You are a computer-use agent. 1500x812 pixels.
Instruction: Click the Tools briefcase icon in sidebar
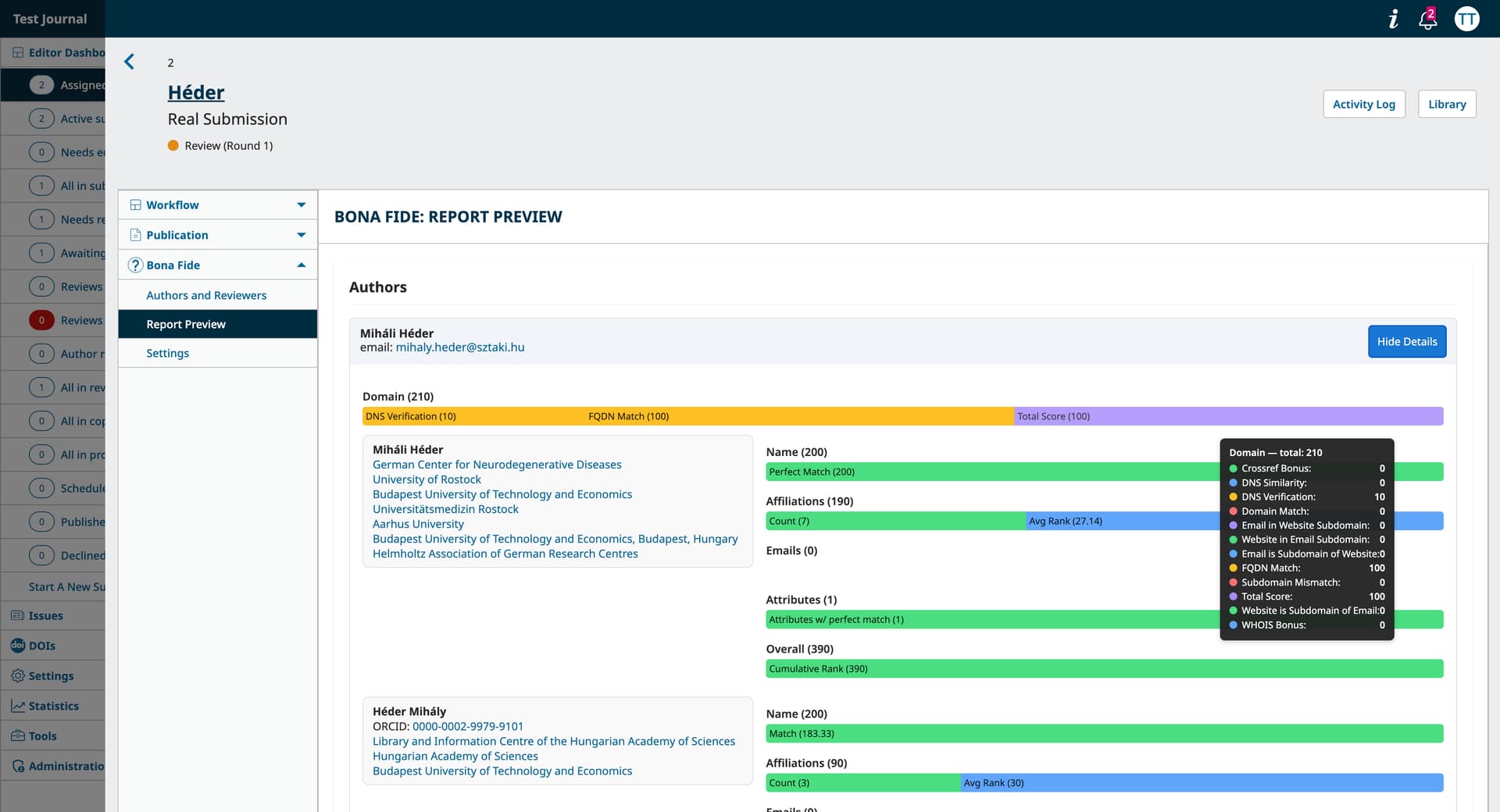tap(18, 736)
